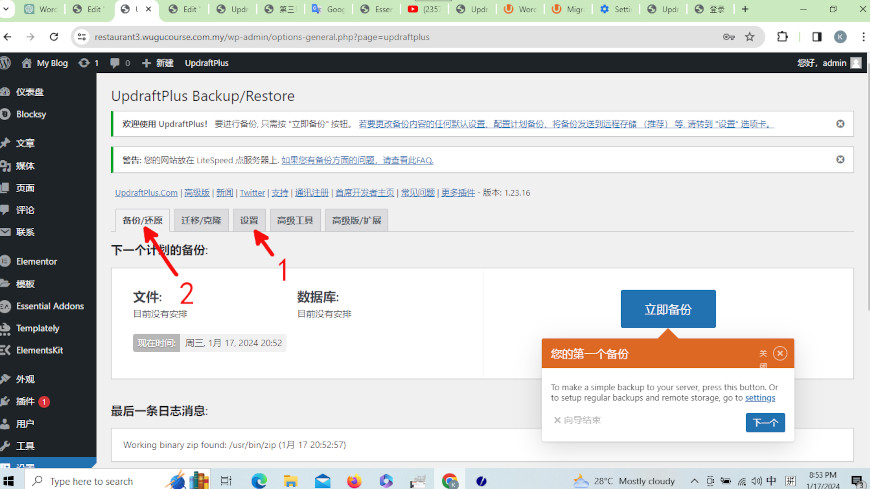Open the UpdraftPlus.Com link

pyautogui.click(x=146, y=192)
